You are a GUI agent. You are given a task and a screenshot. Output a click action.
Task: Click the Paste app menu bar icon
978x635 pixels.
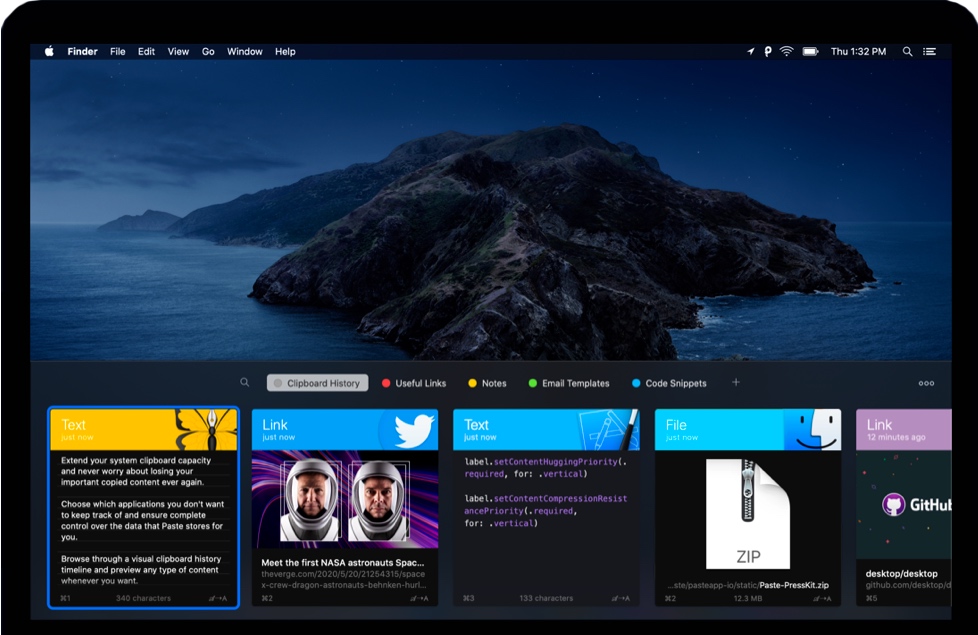tap(768, 51)
